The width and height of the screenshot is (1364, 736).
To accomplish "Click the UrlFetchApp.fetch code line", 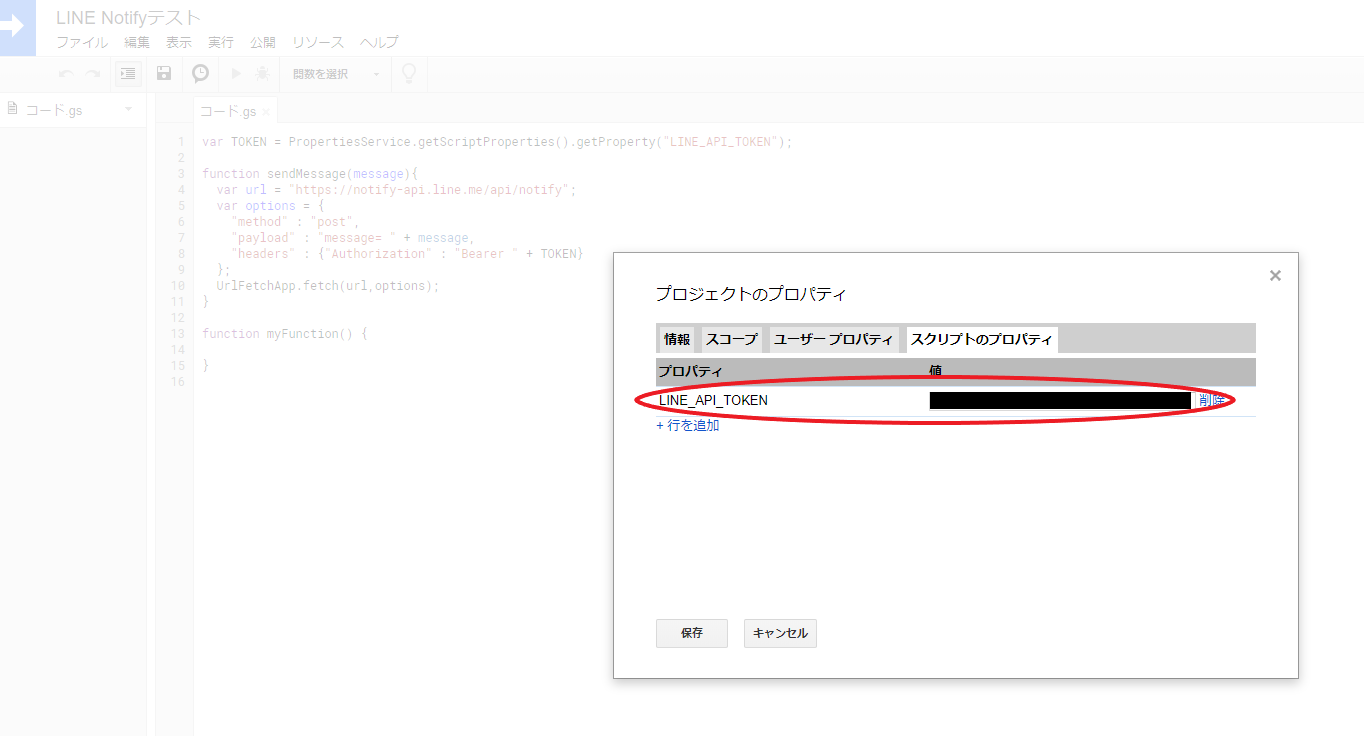I will pyautogui.click(x=328, y=286).
